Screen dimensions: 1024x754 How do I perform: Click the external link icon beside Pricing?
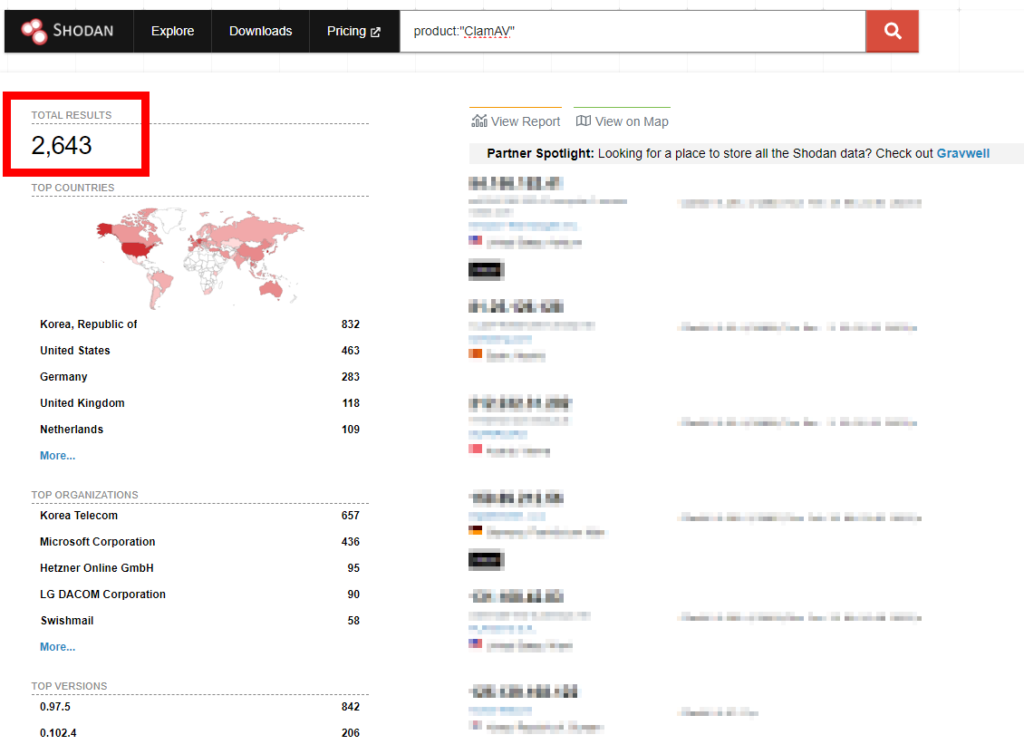click(x=376, y=32)
